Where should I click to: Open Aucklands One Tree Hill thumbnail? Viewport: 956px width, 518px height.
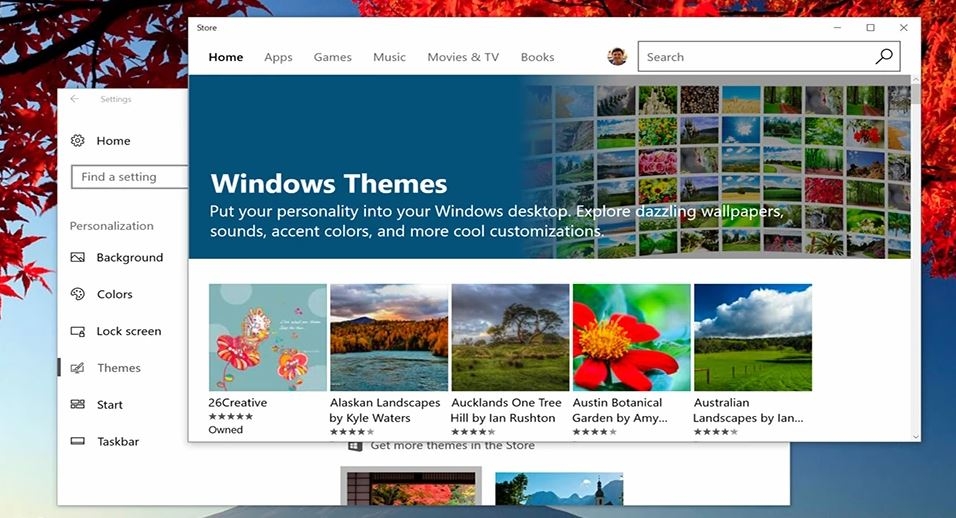pos(510,337)
